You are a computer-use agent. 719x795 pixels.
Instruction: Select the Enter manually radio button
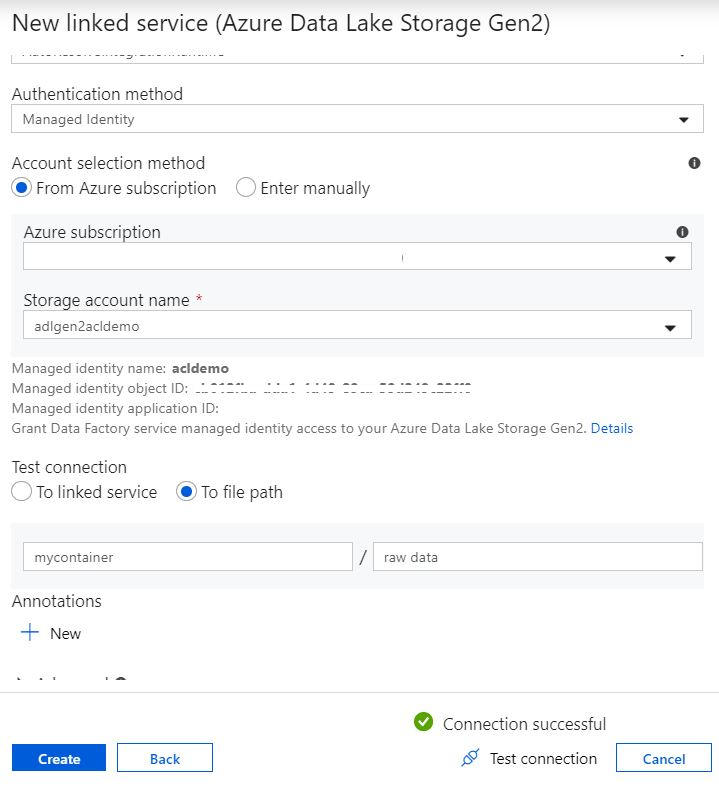pos(245,188)
